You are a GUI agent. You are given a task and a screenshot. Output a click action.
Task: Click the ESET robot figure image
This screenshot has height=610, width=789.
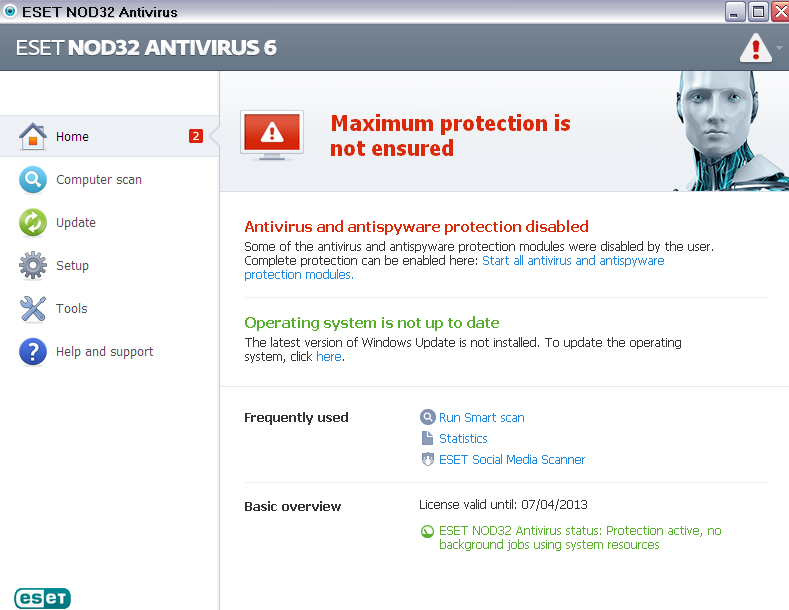(x=730, y=131)
